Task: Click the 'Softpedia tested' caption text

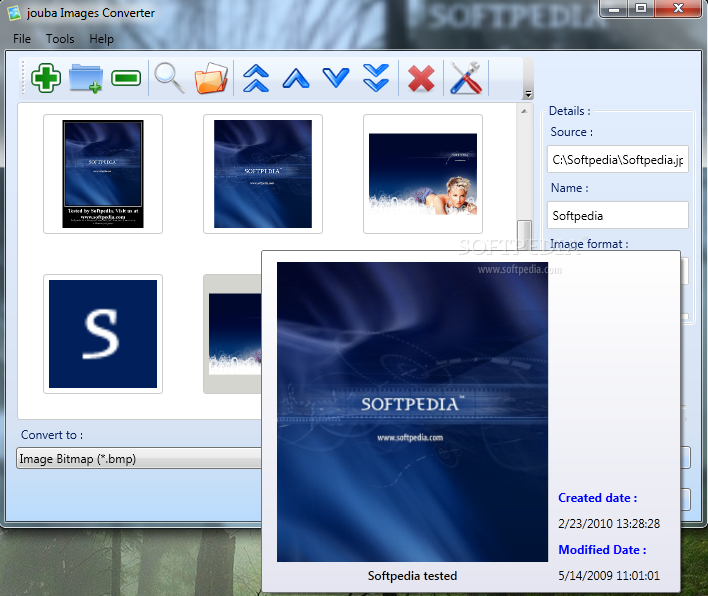Action: point(412,576)
